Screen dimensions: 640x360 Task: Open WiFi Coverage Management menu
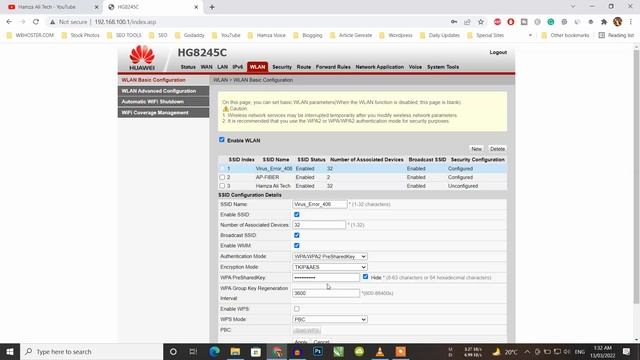click(163, 113)
